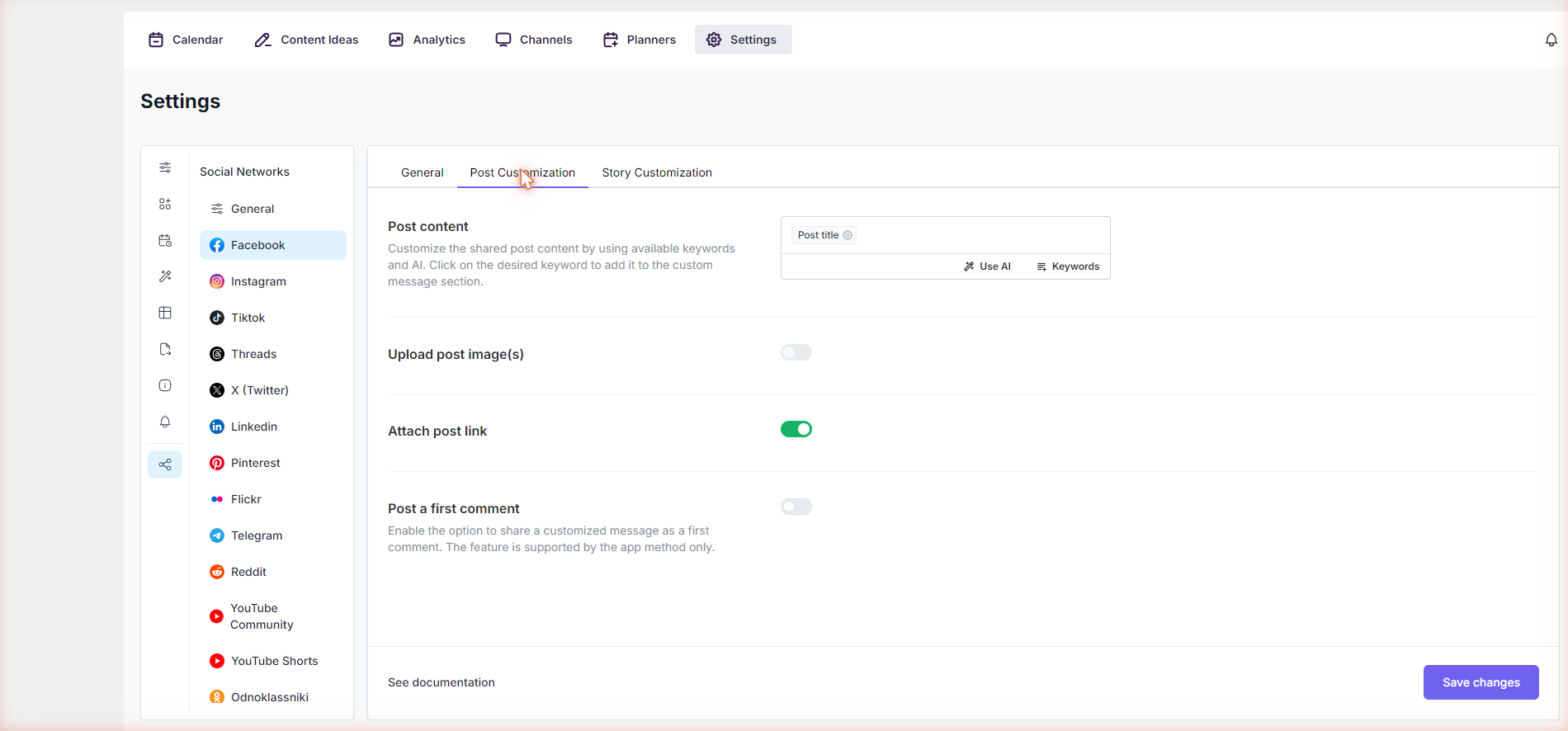
Task: Select Odnoklassniki in Social Networks list
Action: point(272,697)
